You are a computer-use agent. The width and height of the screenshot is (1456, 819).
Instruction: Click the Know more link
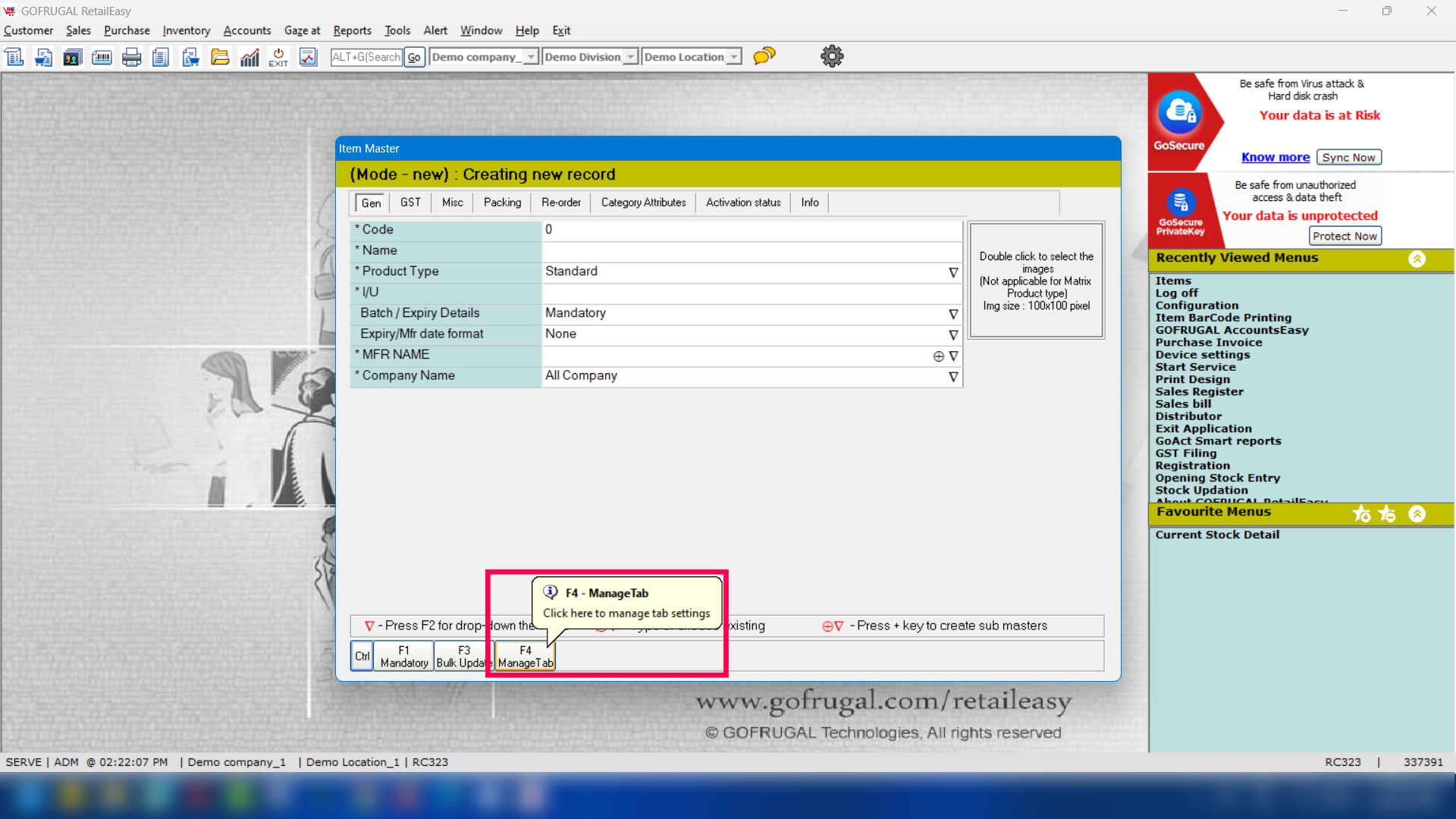[1275, 157]
